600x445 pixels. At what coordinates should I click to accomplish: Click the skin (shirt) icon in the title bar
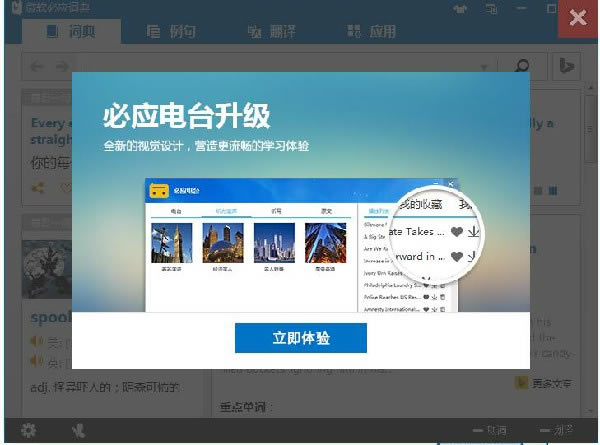460,9
